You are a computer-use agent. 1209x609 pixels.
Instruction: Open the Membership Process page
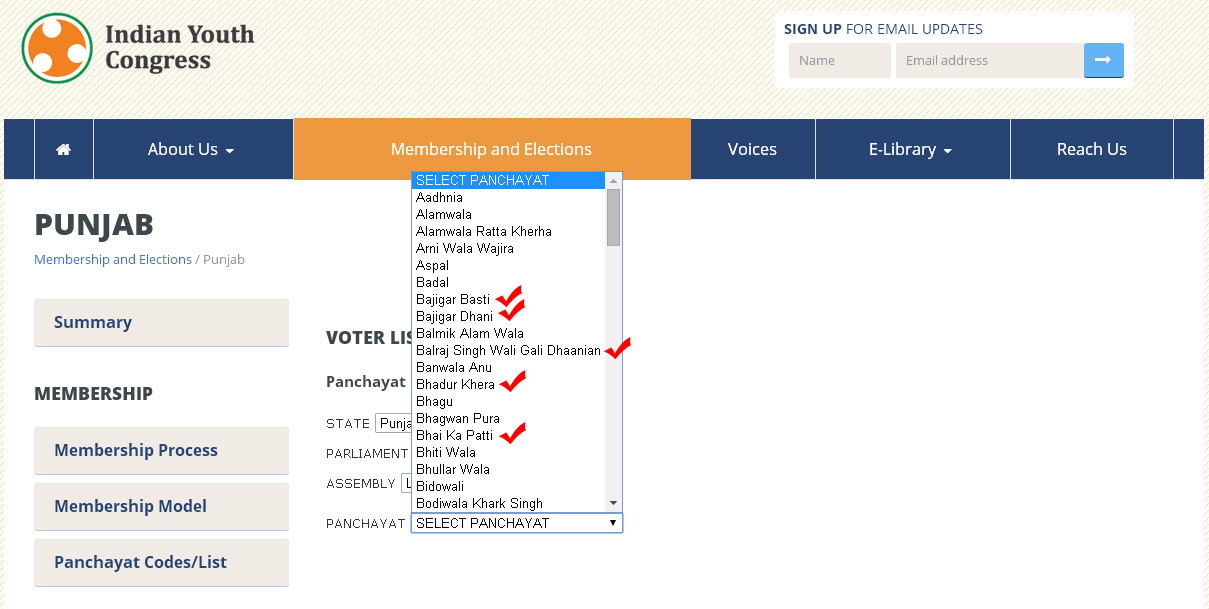point(161,450)
